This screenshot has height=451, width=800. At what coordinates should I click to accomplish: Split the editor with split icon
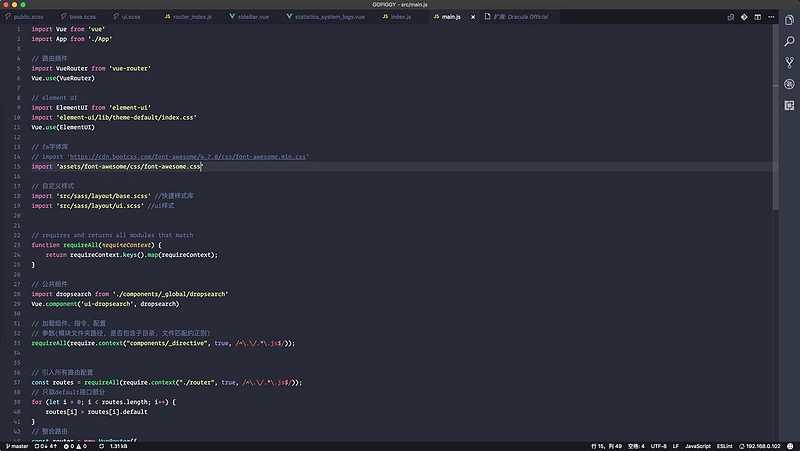tap(758, 17)
